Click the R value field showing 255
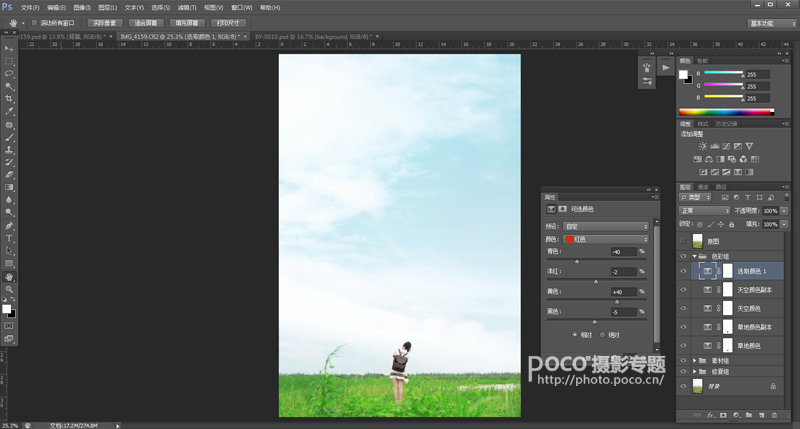This screenshot has width=800, height=429. click(758, 74)
